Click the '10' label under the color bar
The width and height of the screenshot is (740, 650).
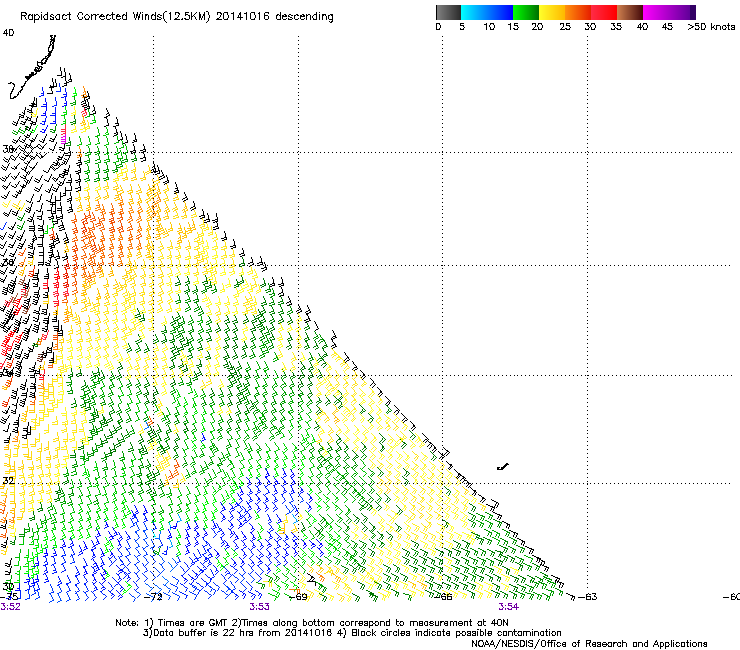point(489,27)
